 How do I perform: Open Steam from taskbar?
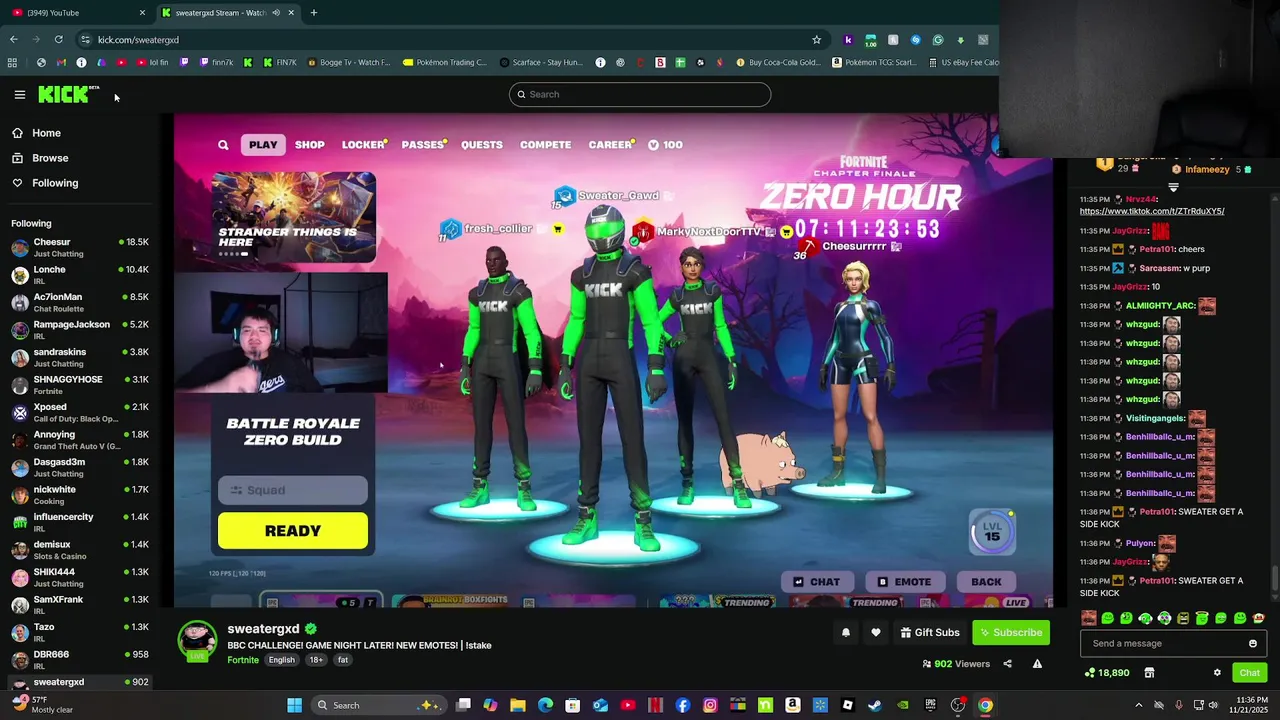875,705
